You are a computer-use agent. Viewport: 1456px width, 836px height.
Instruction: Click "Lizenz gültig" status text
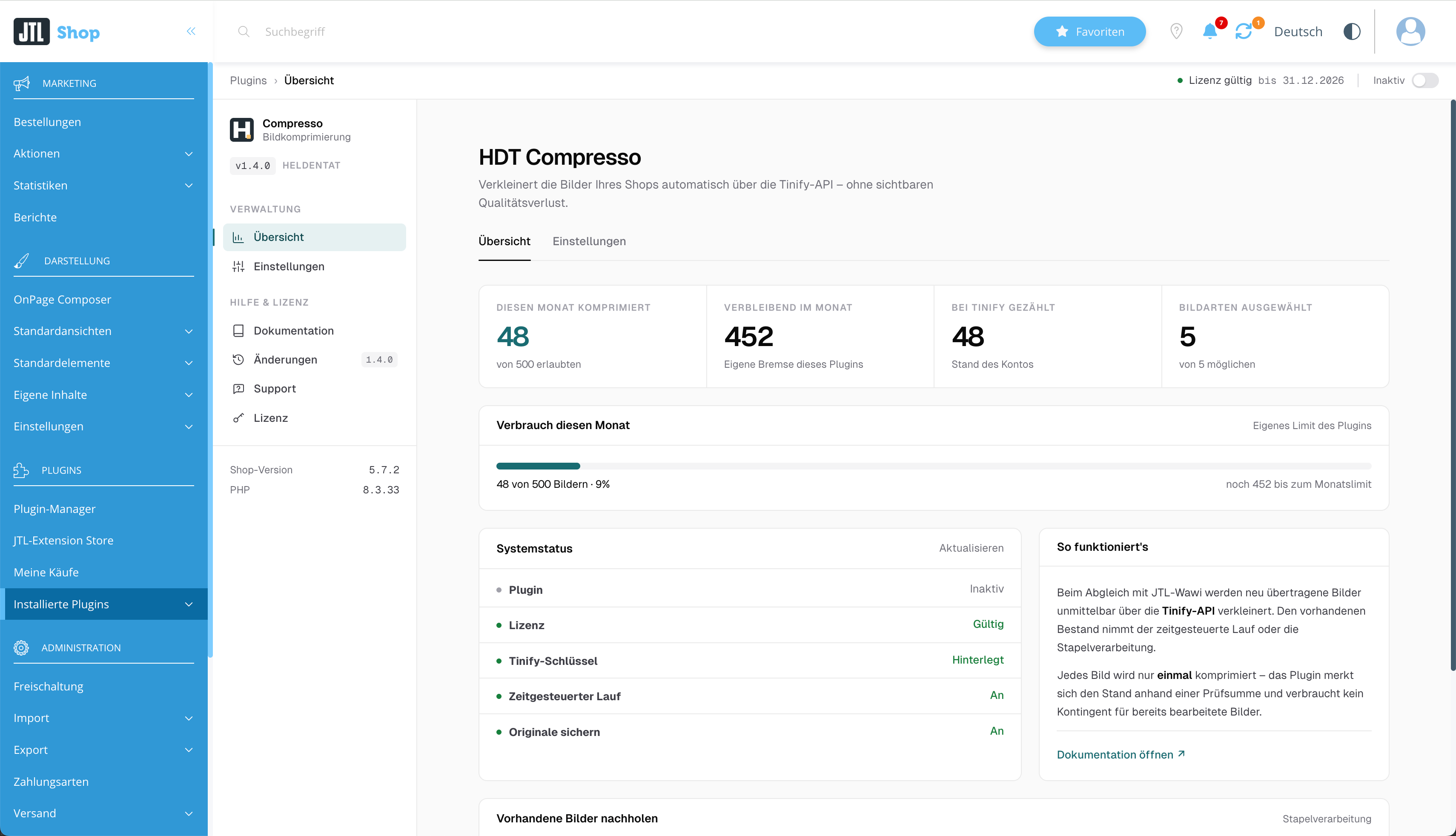click(x=1219, y=80)
